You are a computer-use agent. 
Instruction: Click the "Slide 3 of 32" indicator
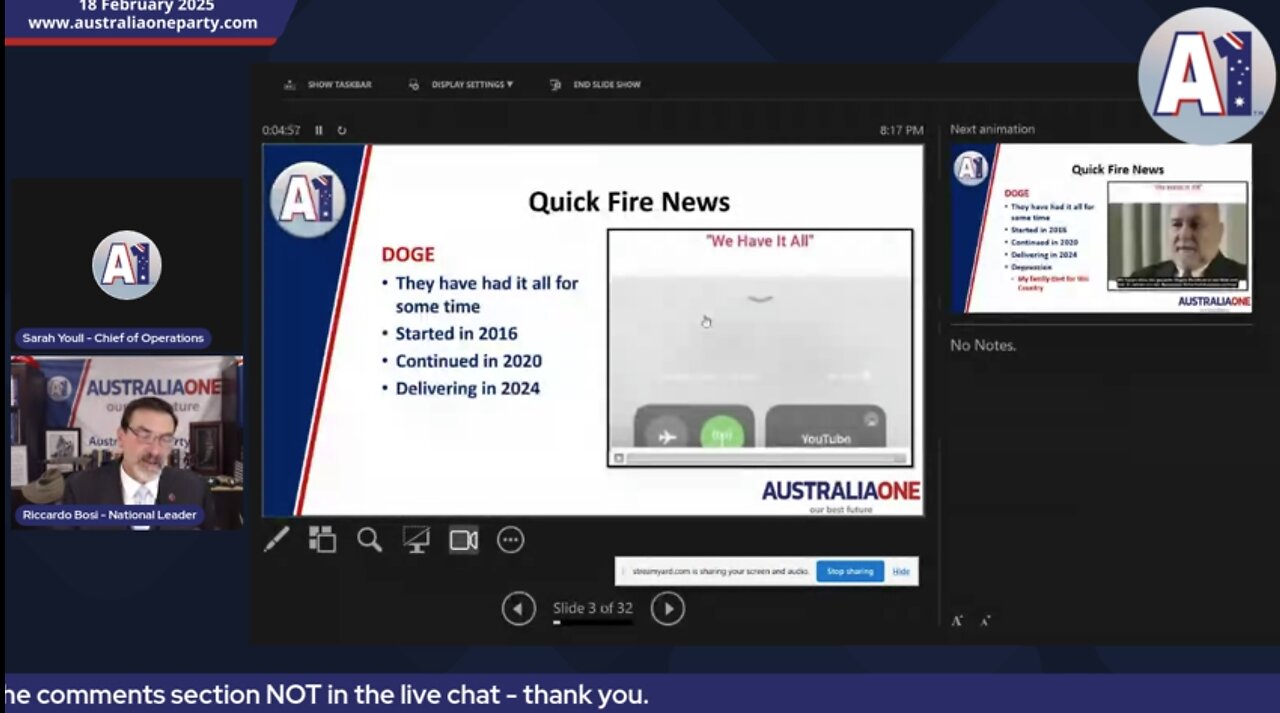[x=593, y=608]
